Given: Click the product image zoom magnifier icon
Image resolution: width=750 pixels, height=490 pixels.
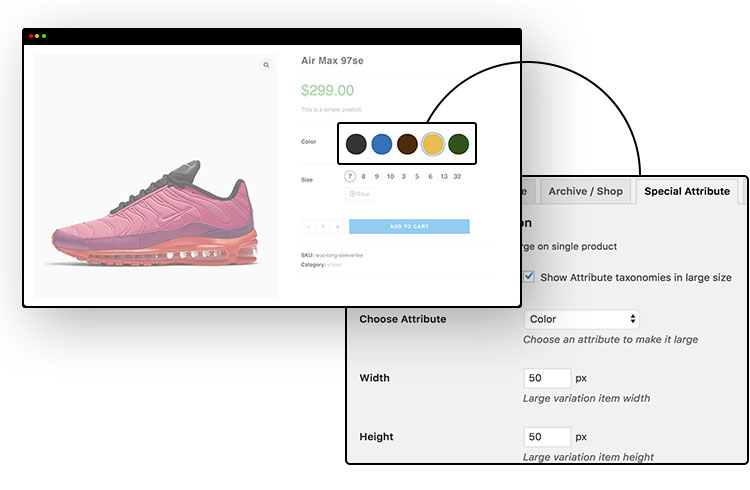Looking at the screenshot, I should (x=266, y=65).
